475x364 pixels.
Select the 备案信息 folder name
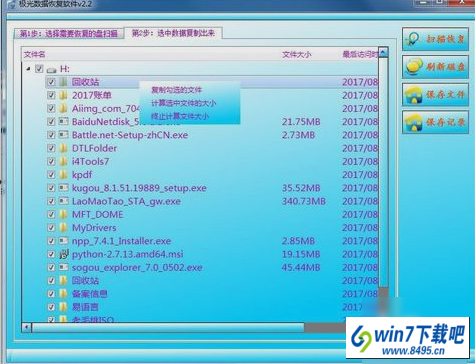(90, 294)
